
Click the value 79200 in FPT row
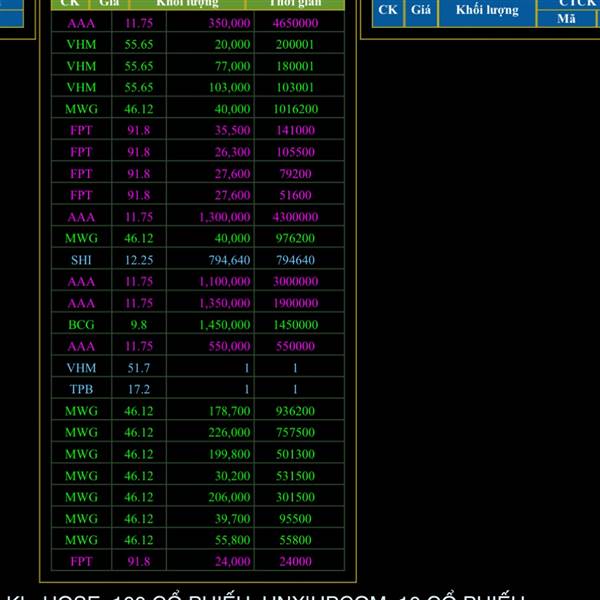295,174
